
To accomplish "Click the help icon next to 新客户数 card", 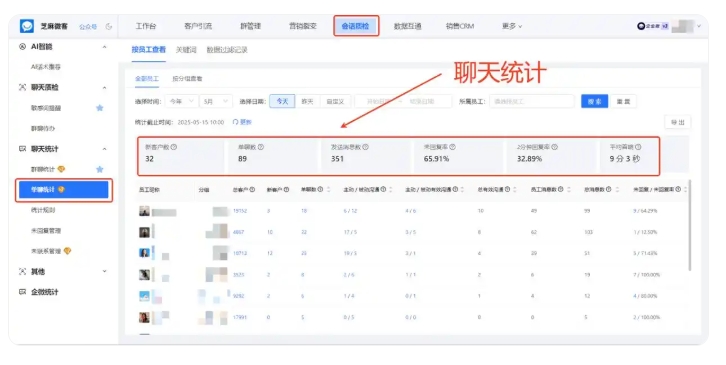I will click(x=174, y=147).
